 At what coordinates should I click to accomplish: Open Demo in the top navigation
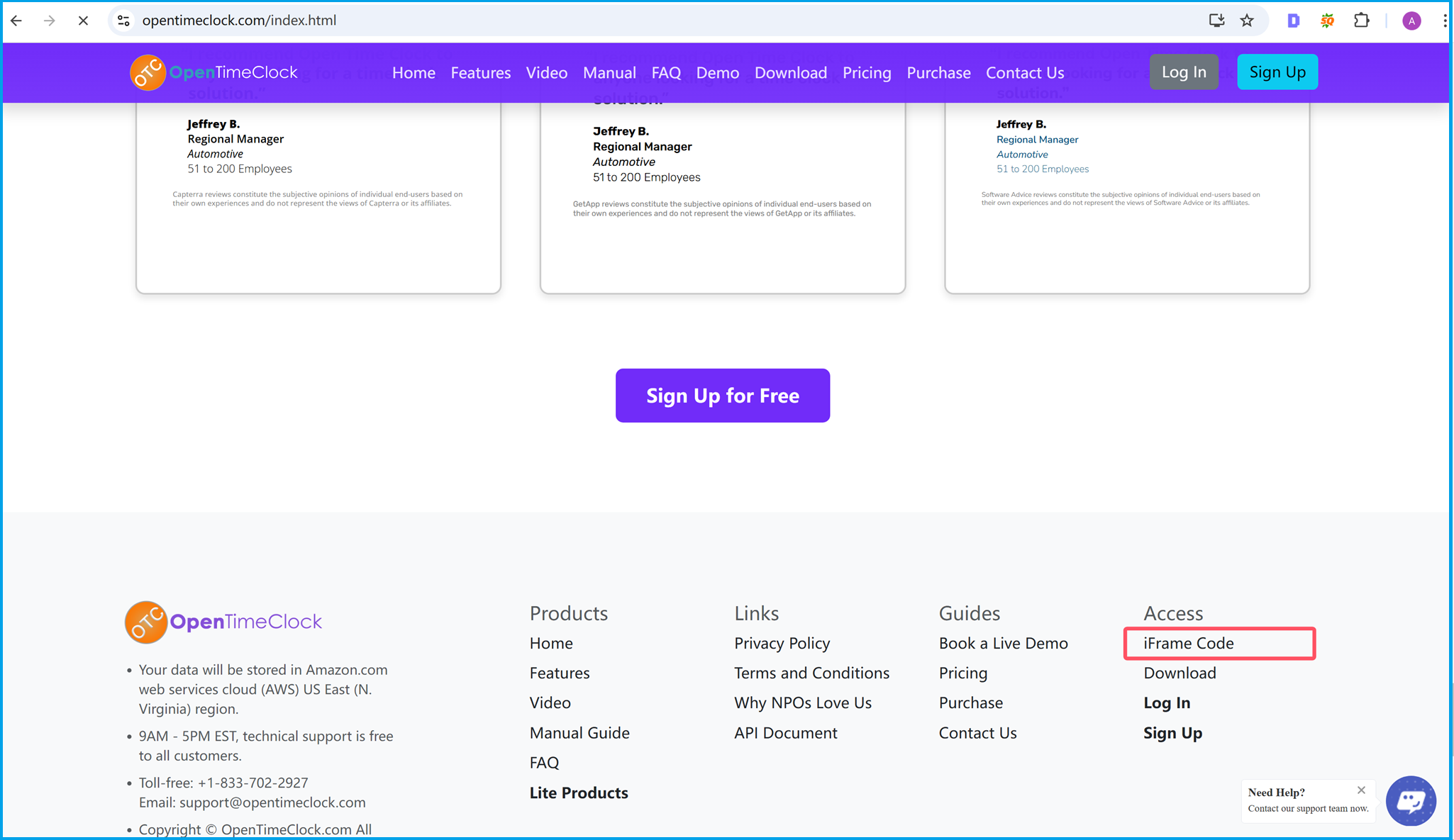tap(718, 72)
